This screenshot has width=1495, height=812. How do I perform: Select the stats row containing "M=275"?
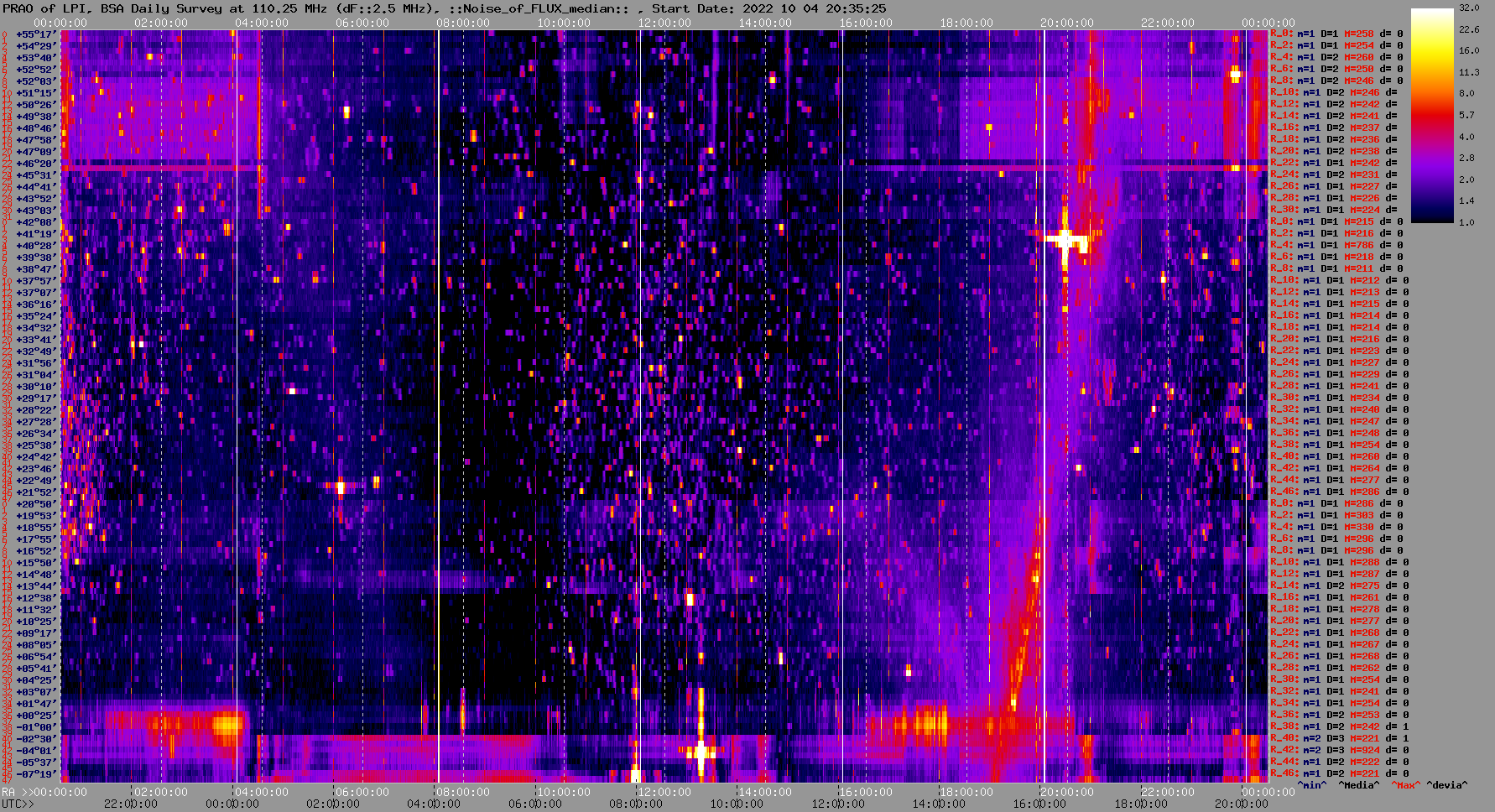1339,586
